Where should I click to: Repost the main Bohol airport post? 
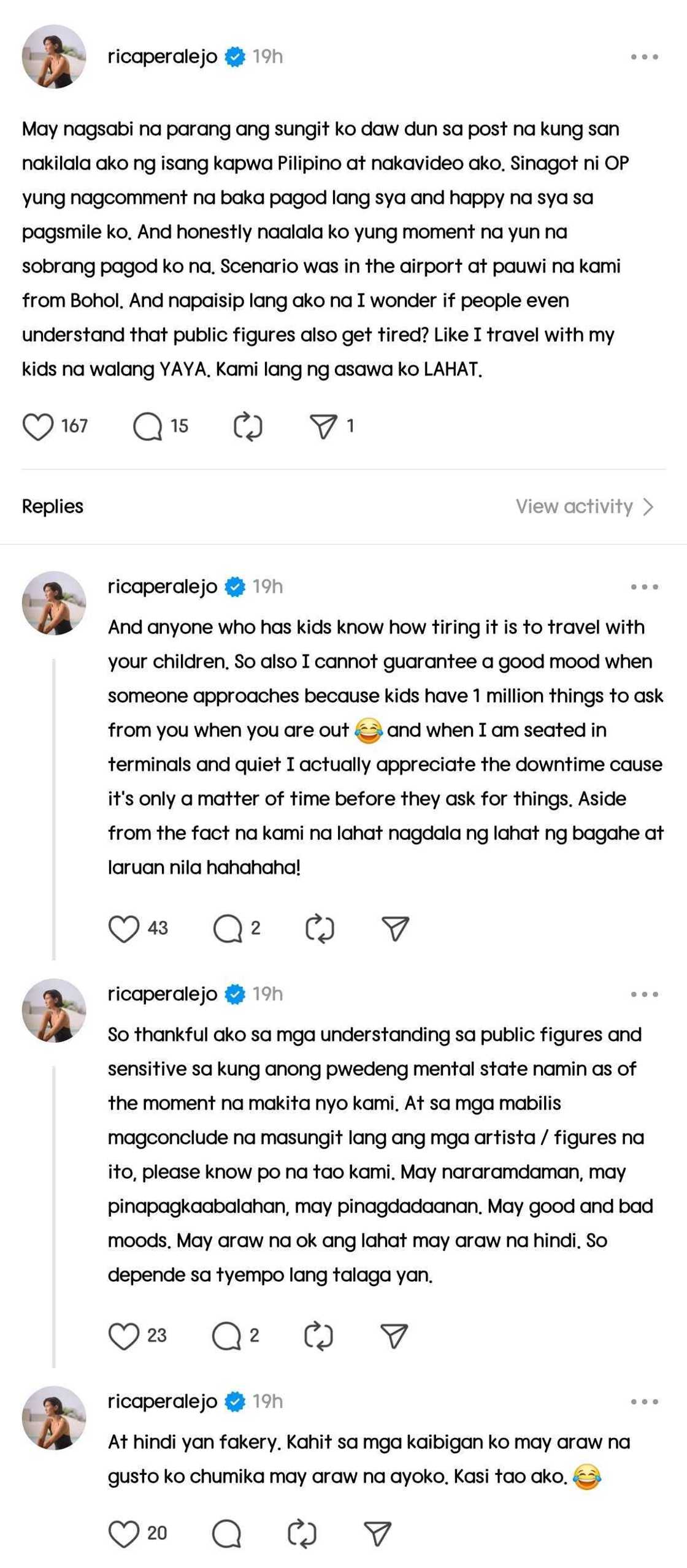point(248,427)
